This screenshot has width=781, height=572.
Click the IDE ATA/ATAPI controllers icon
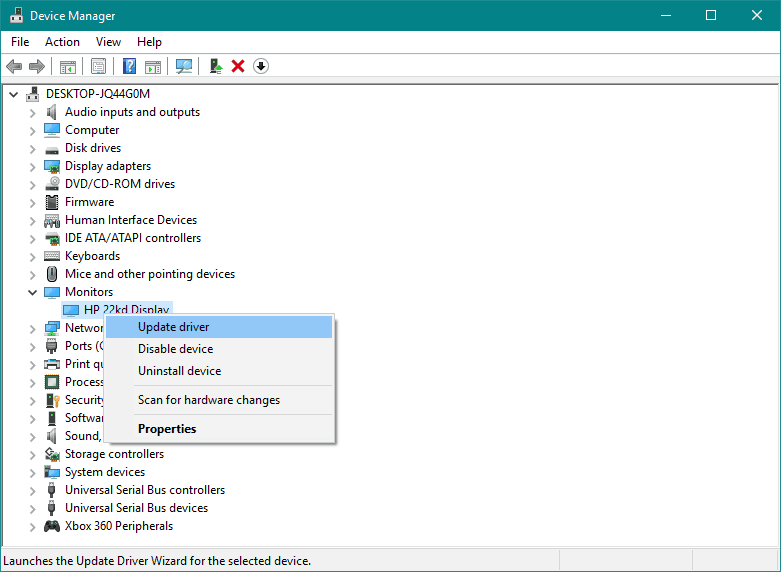point(52,239)
